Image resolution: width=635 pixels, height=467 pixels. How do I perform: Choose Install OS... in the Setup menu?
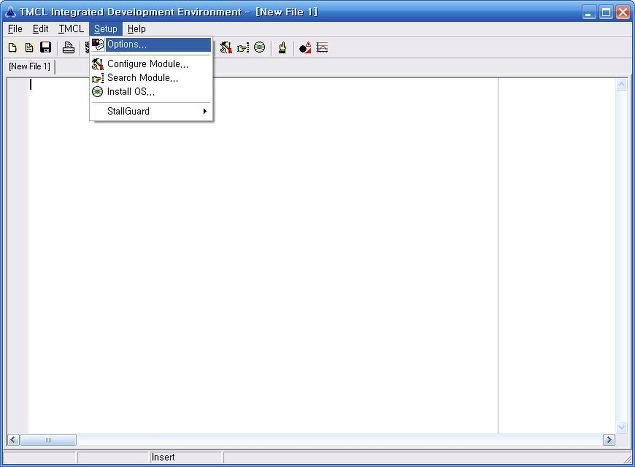(x=151, y=92)
